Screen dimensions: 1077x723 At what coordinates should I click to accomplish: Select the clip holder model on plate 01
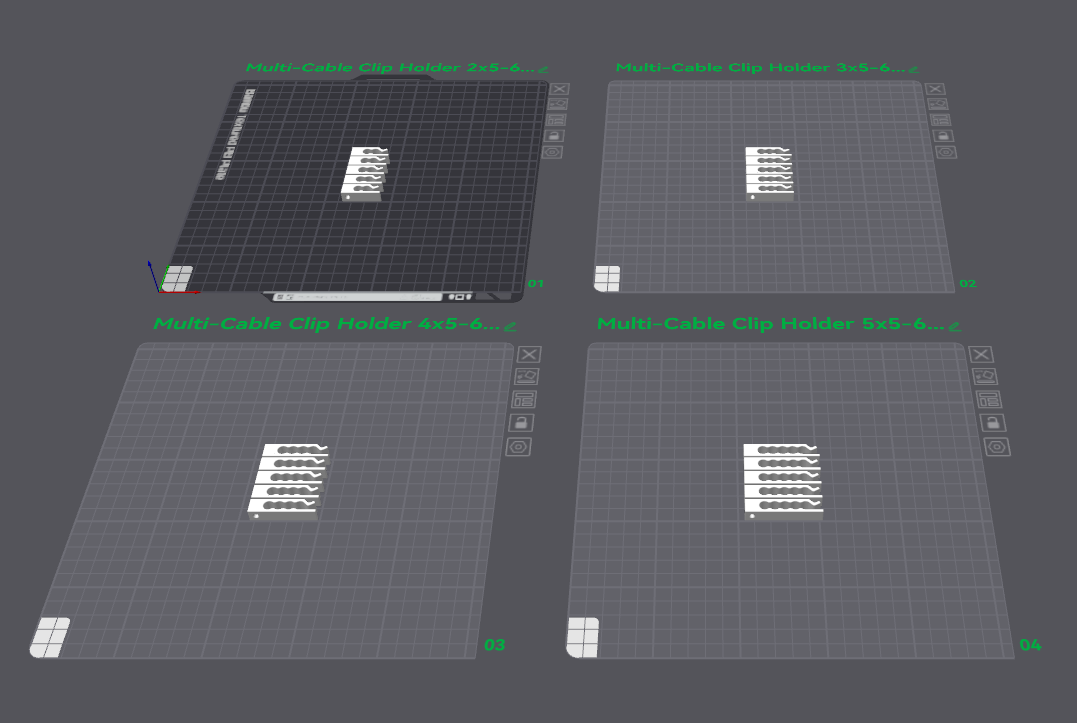click(x=364, y=174)
